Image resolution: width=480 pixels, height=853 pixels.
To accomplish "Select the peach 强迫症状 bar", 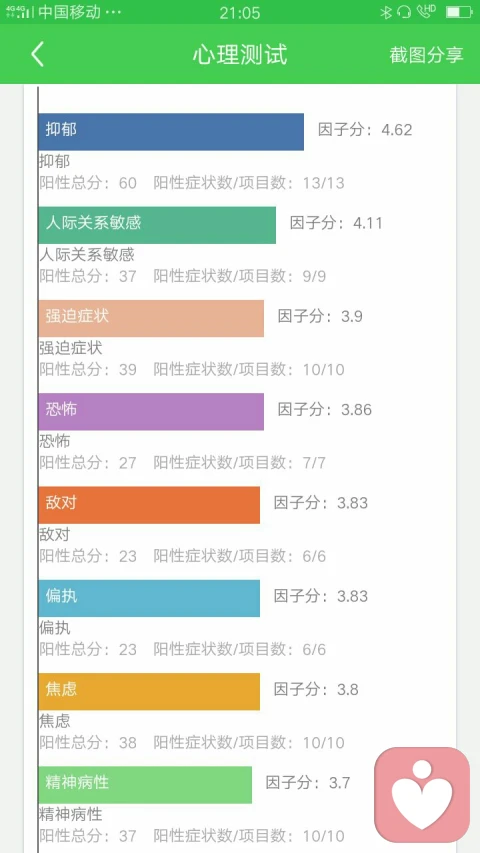I will point(151,318).
